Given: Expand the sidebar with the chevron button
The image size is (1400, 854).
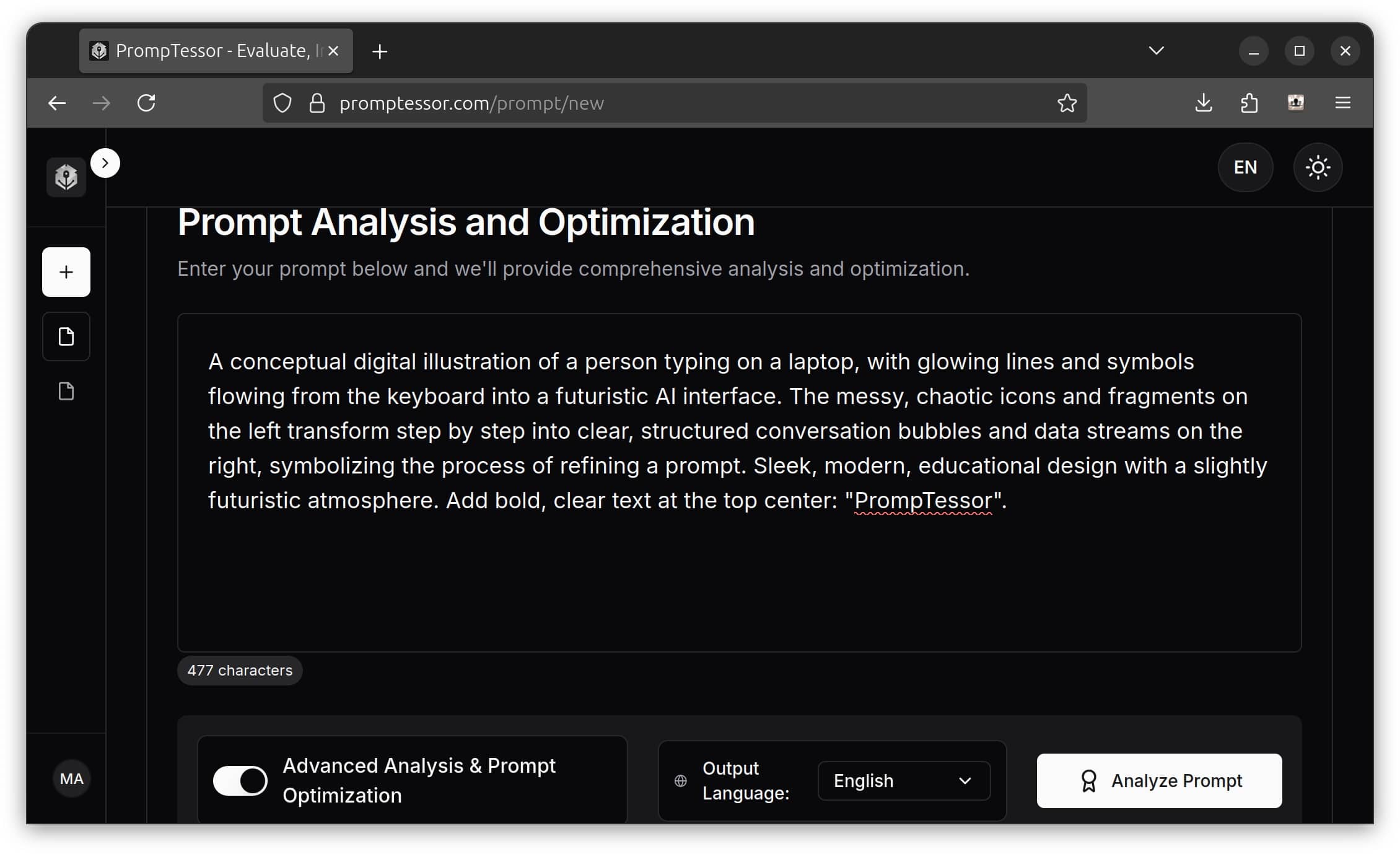Looking at the screenshot, I should pyautogui.click(x=105, y=163).
